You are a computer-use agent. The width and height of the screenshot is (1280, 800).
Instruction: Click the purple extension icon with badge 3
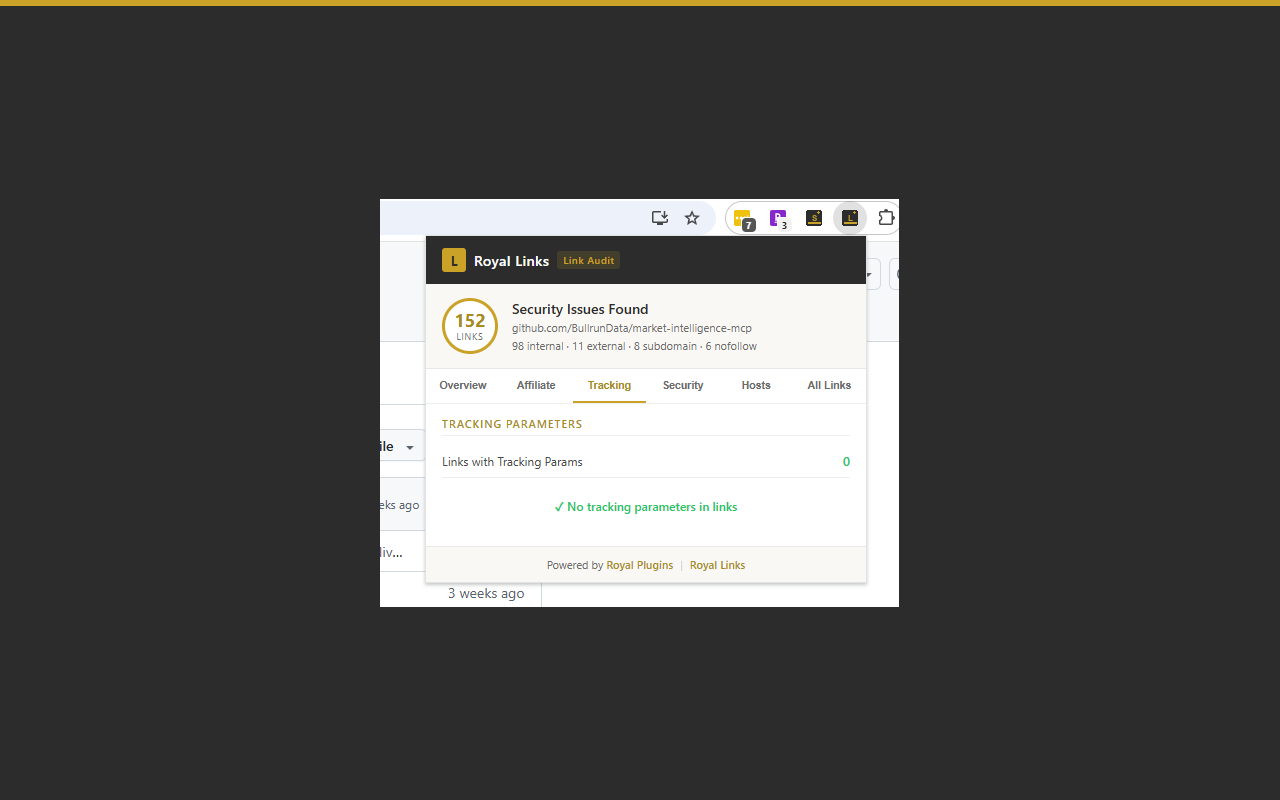(x=778, y=218)
